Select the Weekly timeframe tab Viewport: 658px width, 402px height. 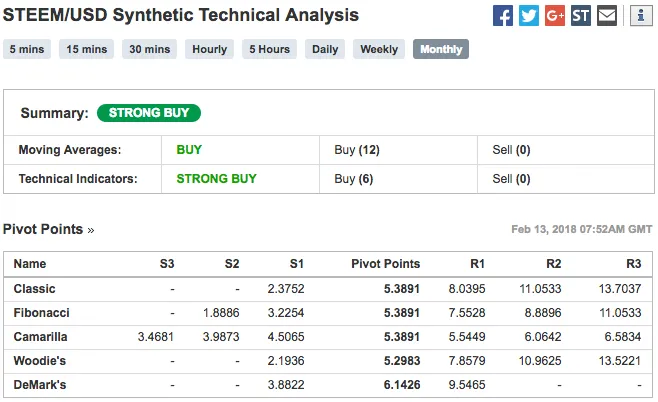379,49
